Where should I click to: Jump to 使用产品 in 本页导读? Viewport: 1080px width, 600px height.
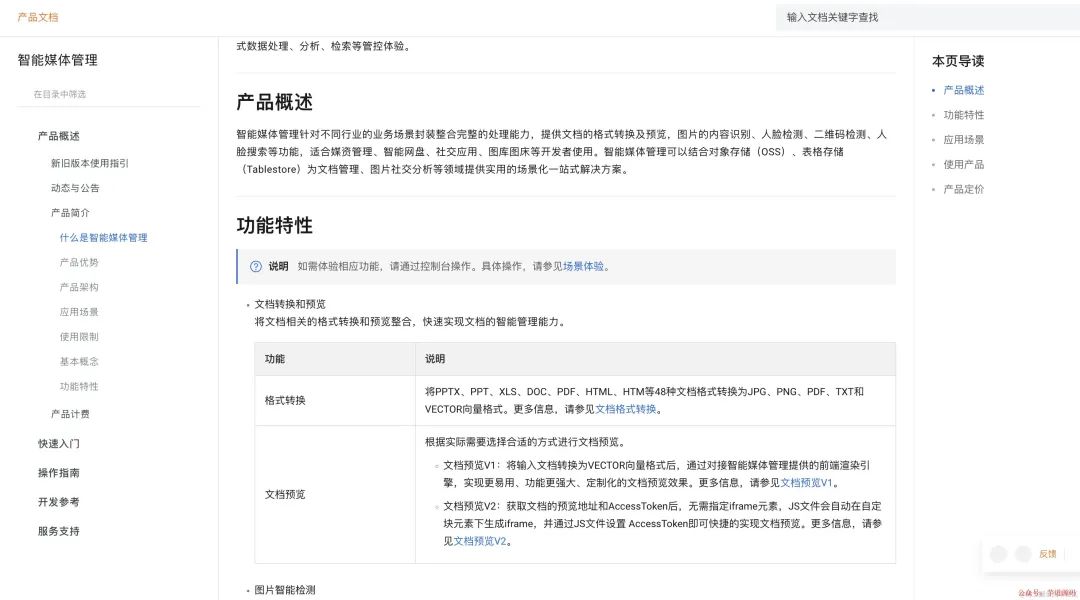click(964, 165)
